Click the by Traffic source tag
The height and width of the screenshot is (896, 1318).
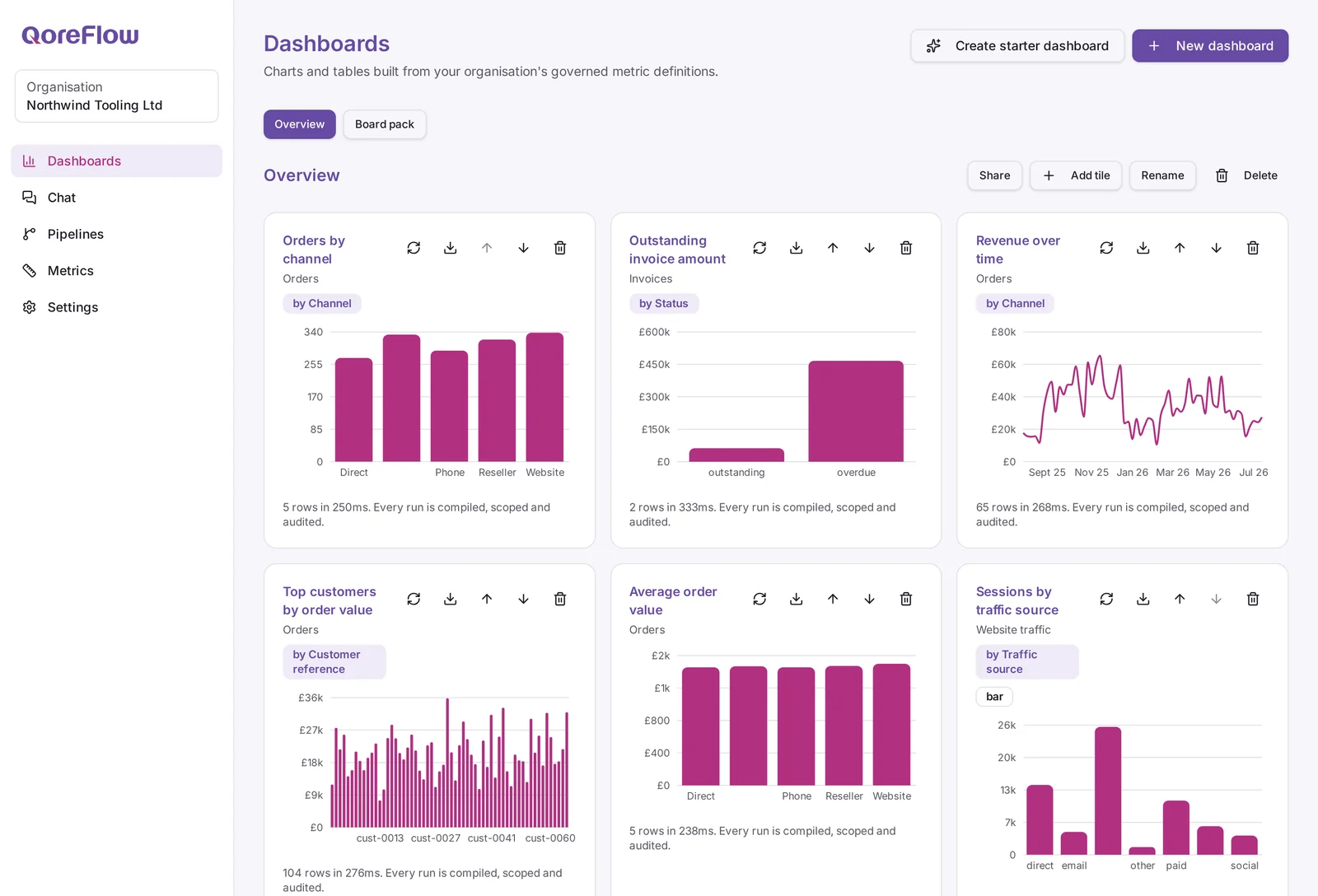[1027, 662]
